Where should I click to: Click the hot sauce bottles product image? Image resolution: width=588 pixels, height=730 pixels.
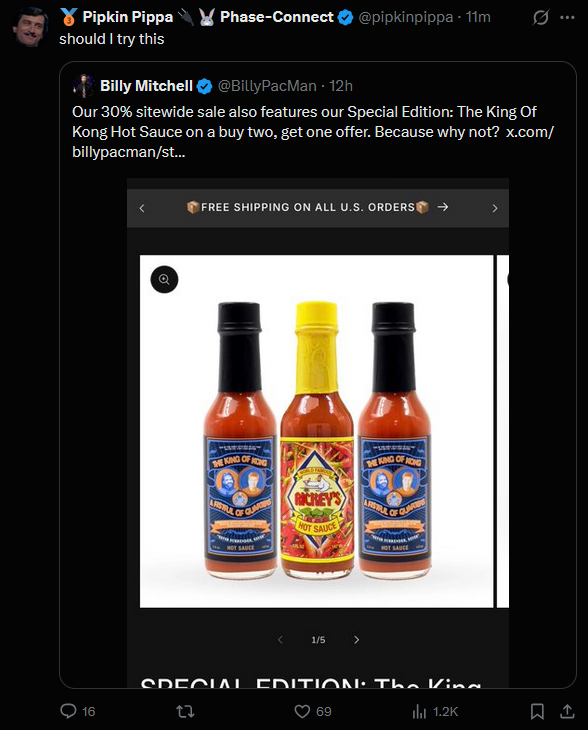(317, 431)
